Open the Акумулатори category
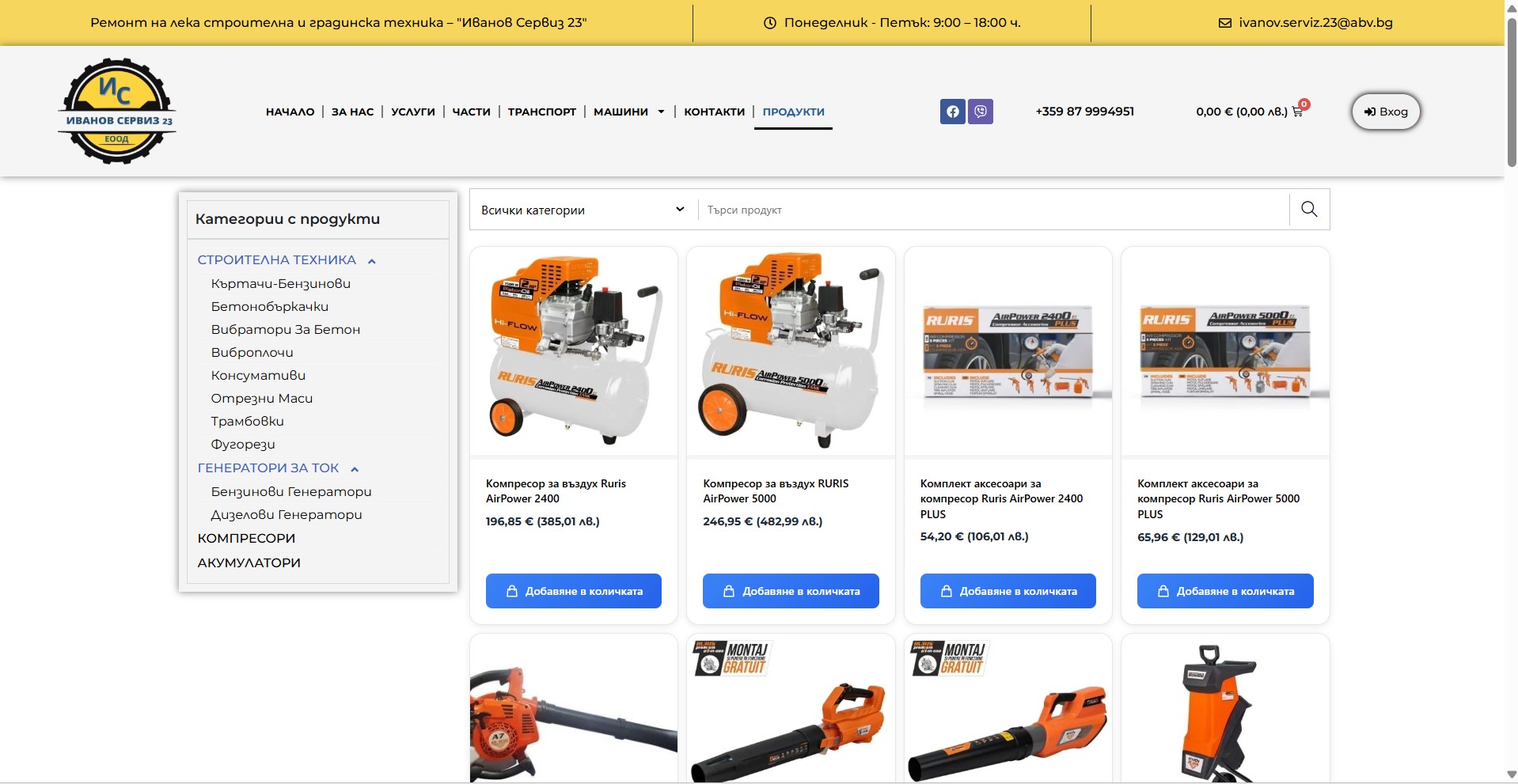This screenshot has width=1518, height=784. (249, 562)
